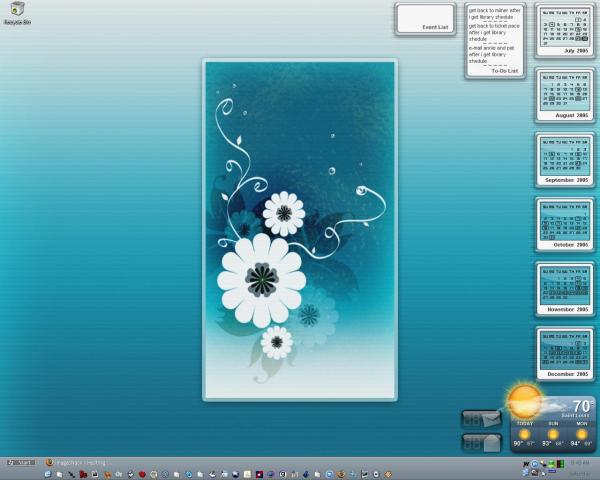Click the Start button on the taskbar

click(21, 462)
